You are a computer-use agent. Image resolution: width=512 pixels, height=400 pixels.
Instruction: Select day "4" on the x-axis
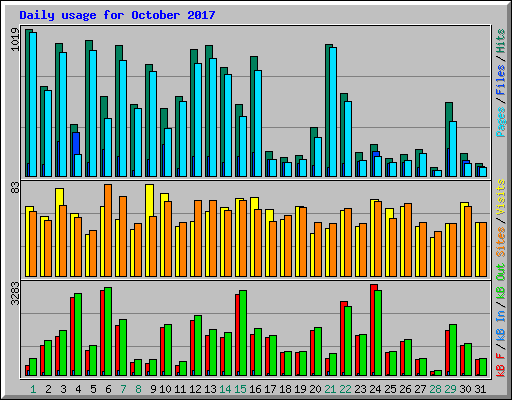[78, 389]
